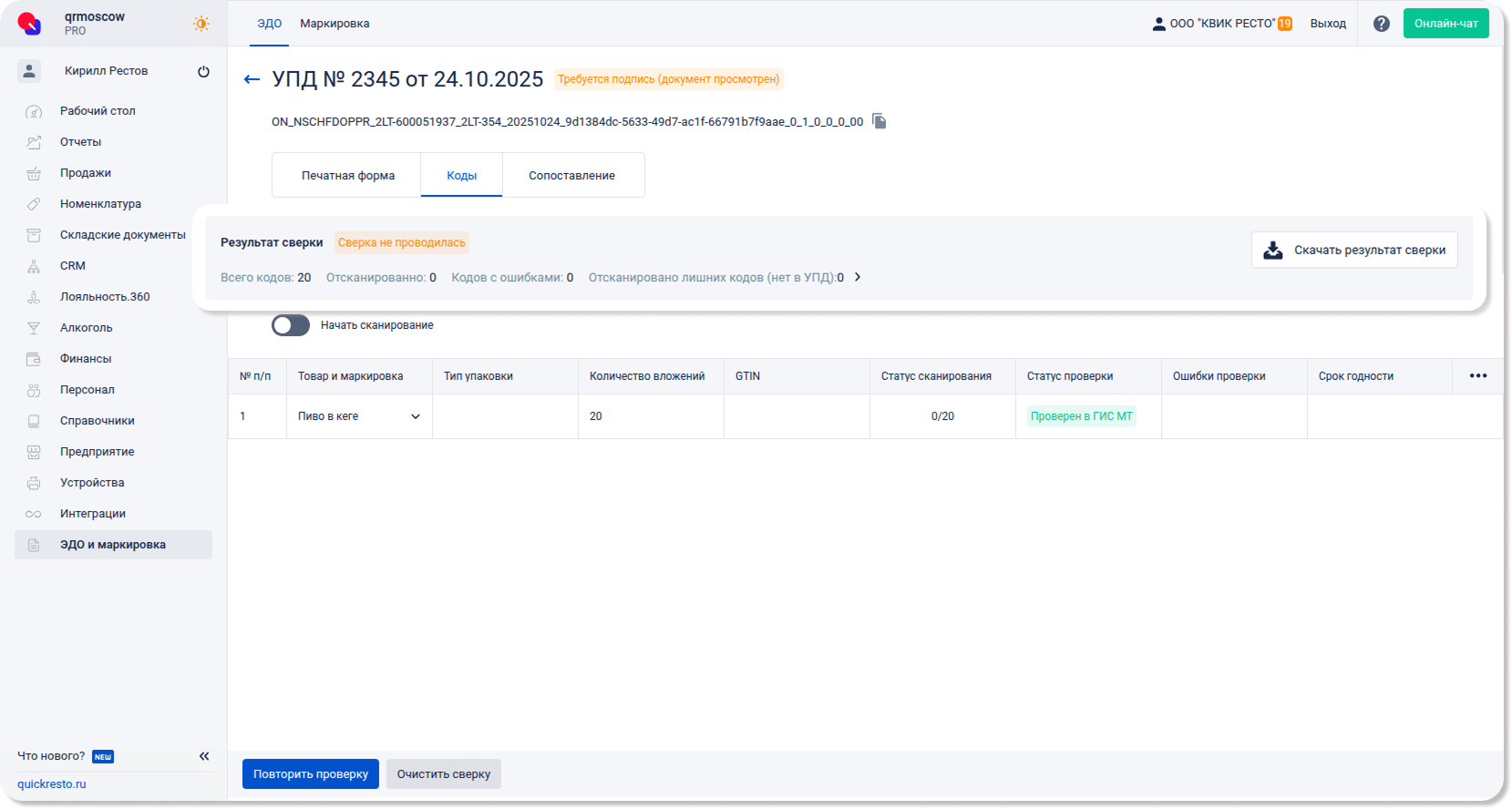Download results via Скачать результат сверки

1354,250
